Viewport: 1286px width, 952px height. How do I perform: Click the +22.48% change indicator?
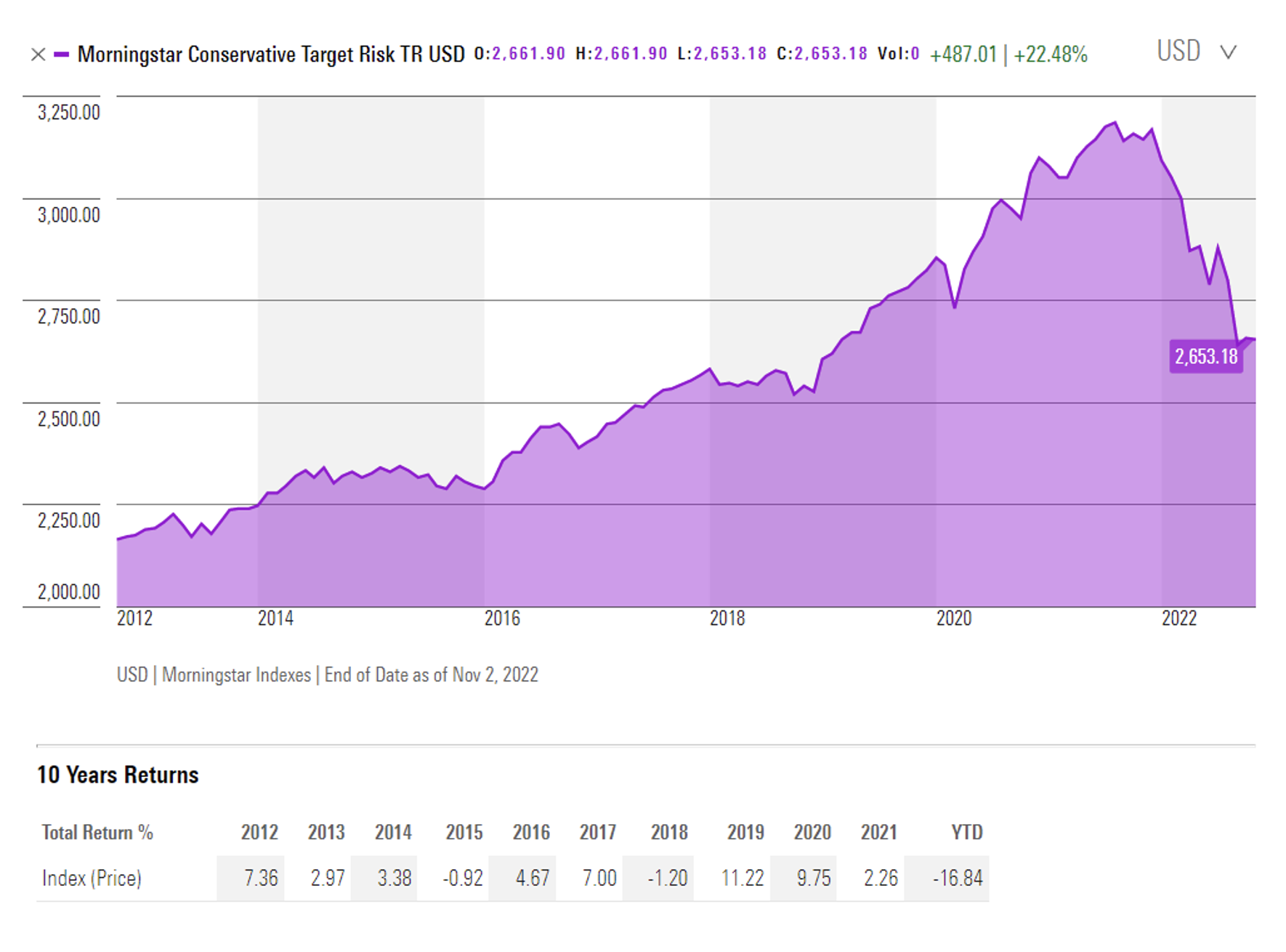pos(1050,55)
